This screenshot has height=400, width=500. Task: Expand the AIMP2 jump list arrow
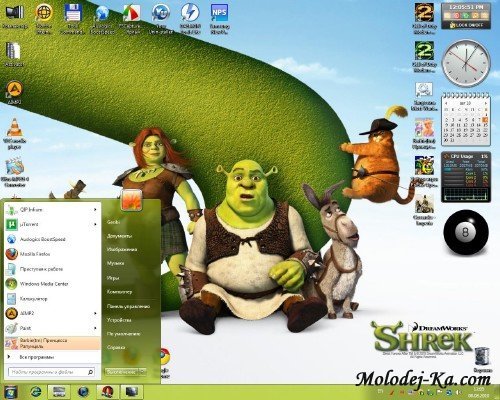point(95,313)
